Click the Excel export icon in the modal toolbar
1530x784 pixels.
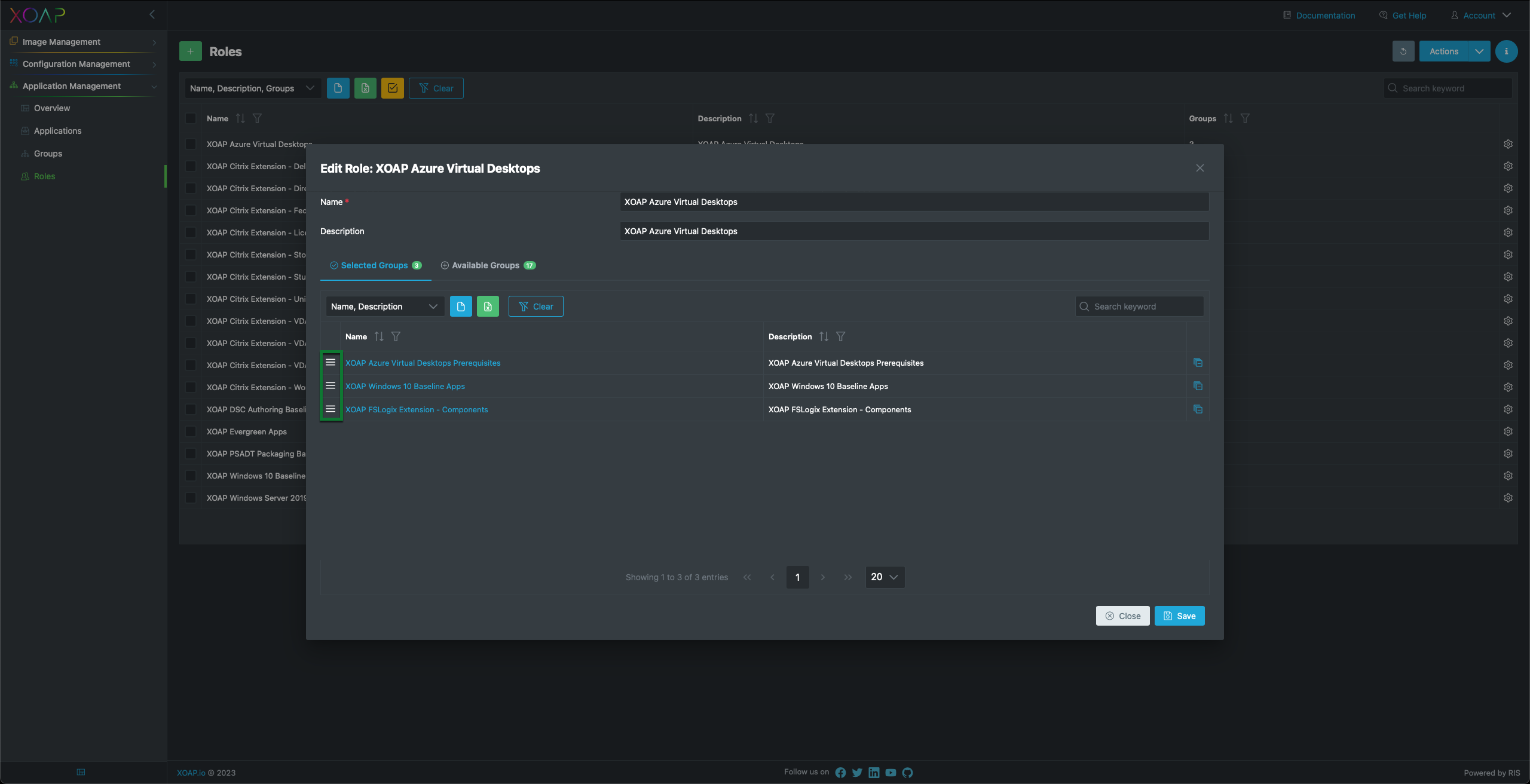(x=488, y=307)
